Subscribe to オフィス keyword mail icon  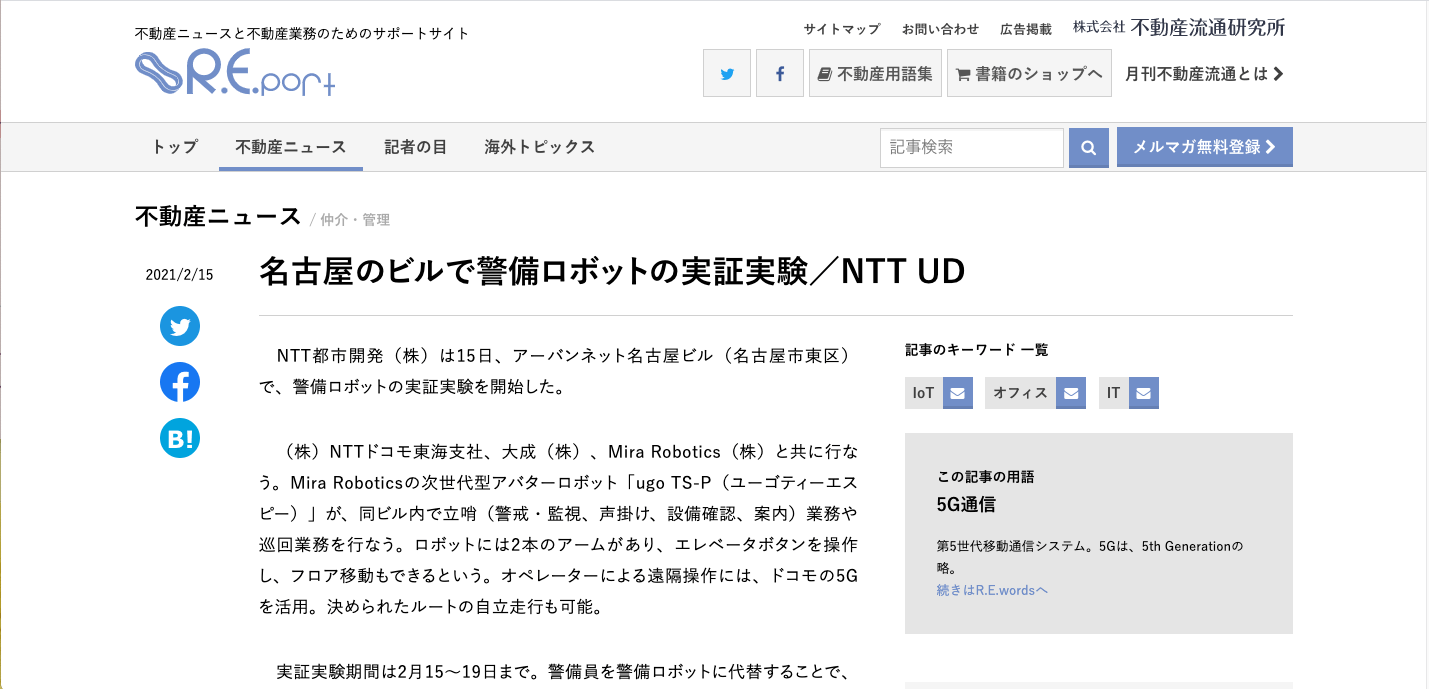click(x=1071, y=393)
